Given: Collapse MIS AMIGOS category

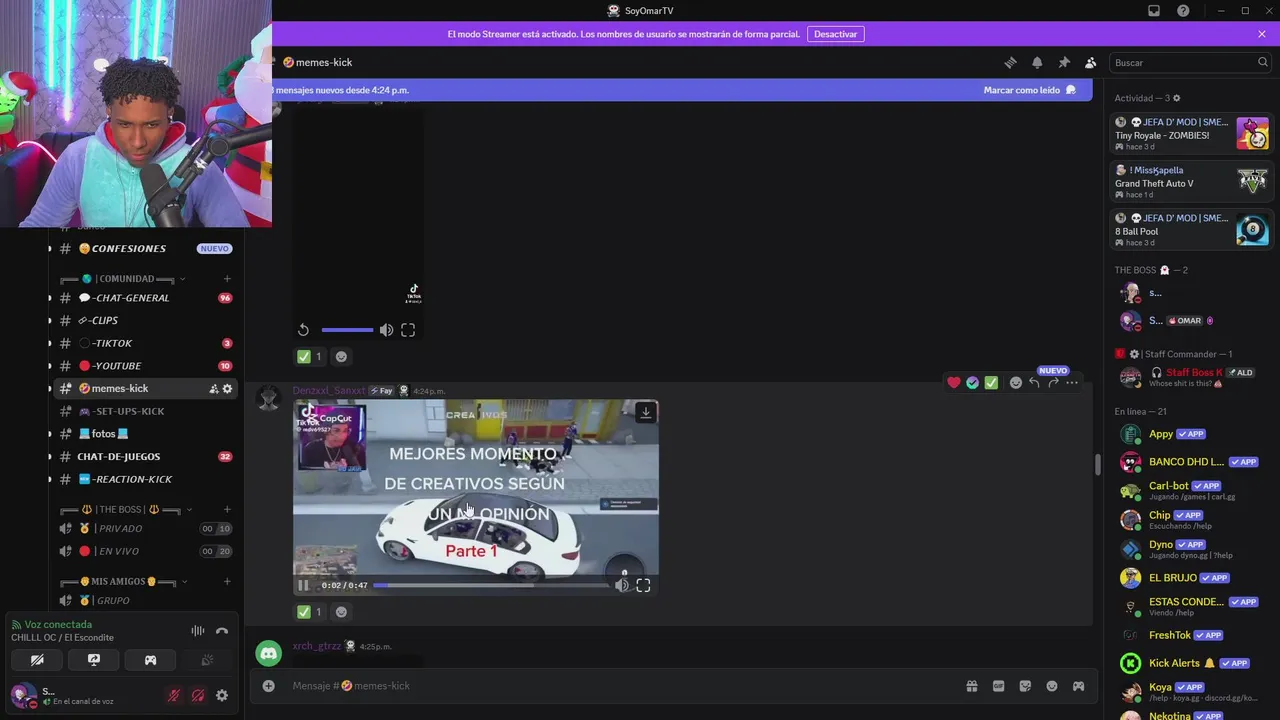Looking at the screenshot, I should pos(123,582).
